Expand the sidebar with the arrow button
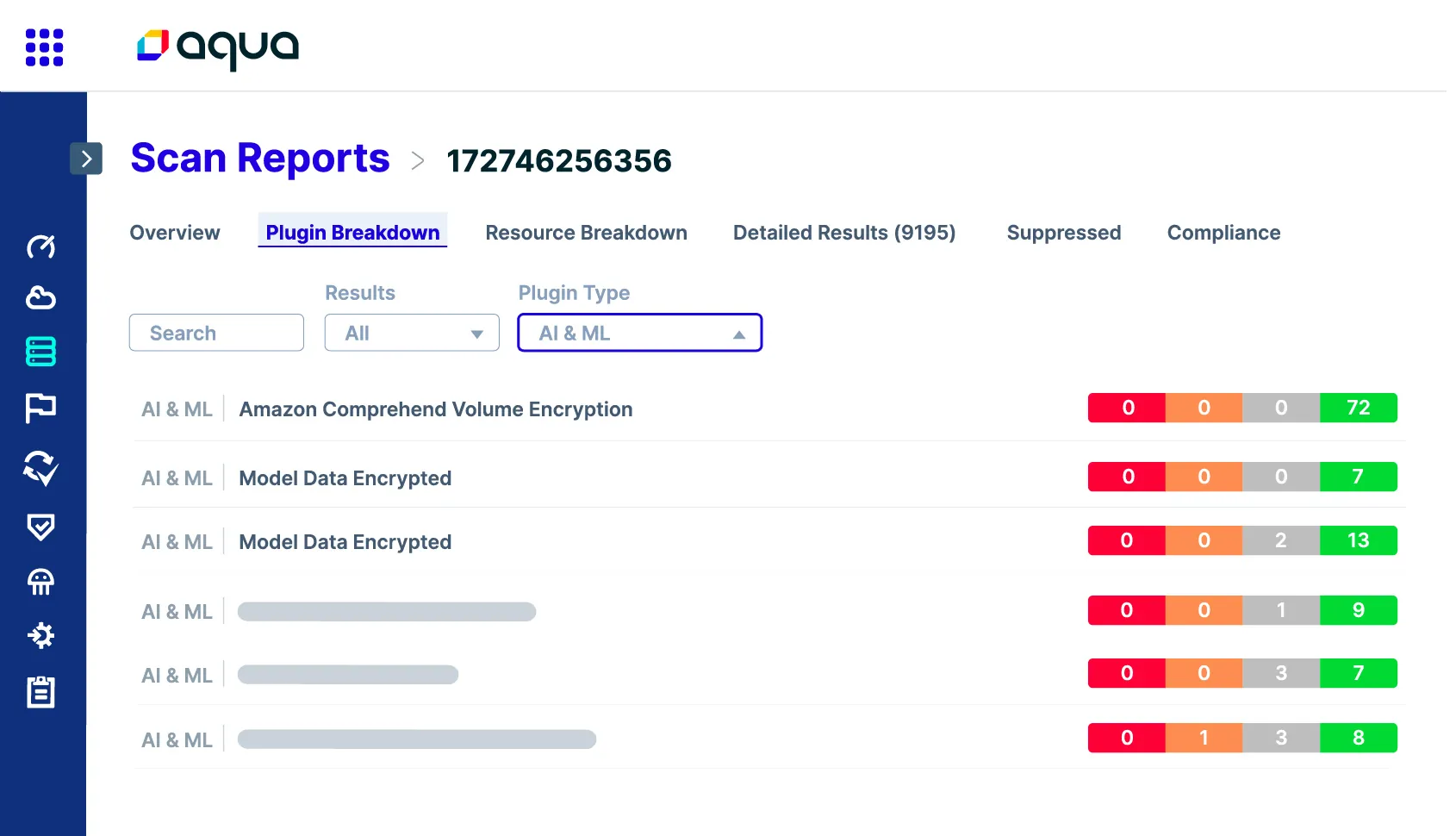 click(x=86, y=159)
